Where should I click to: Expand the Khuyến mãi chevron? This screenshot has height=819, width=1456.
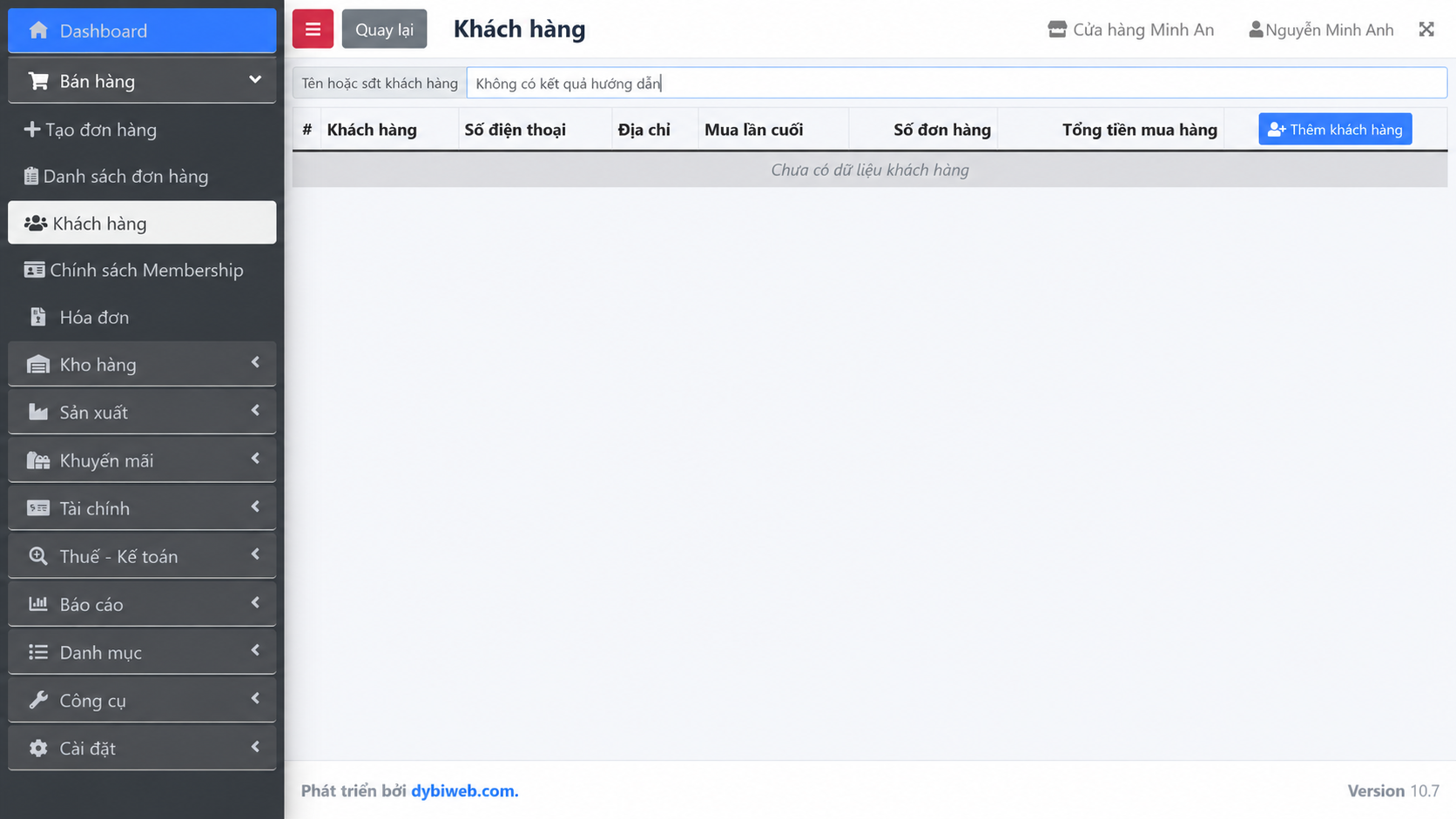[x=255, y=458]
